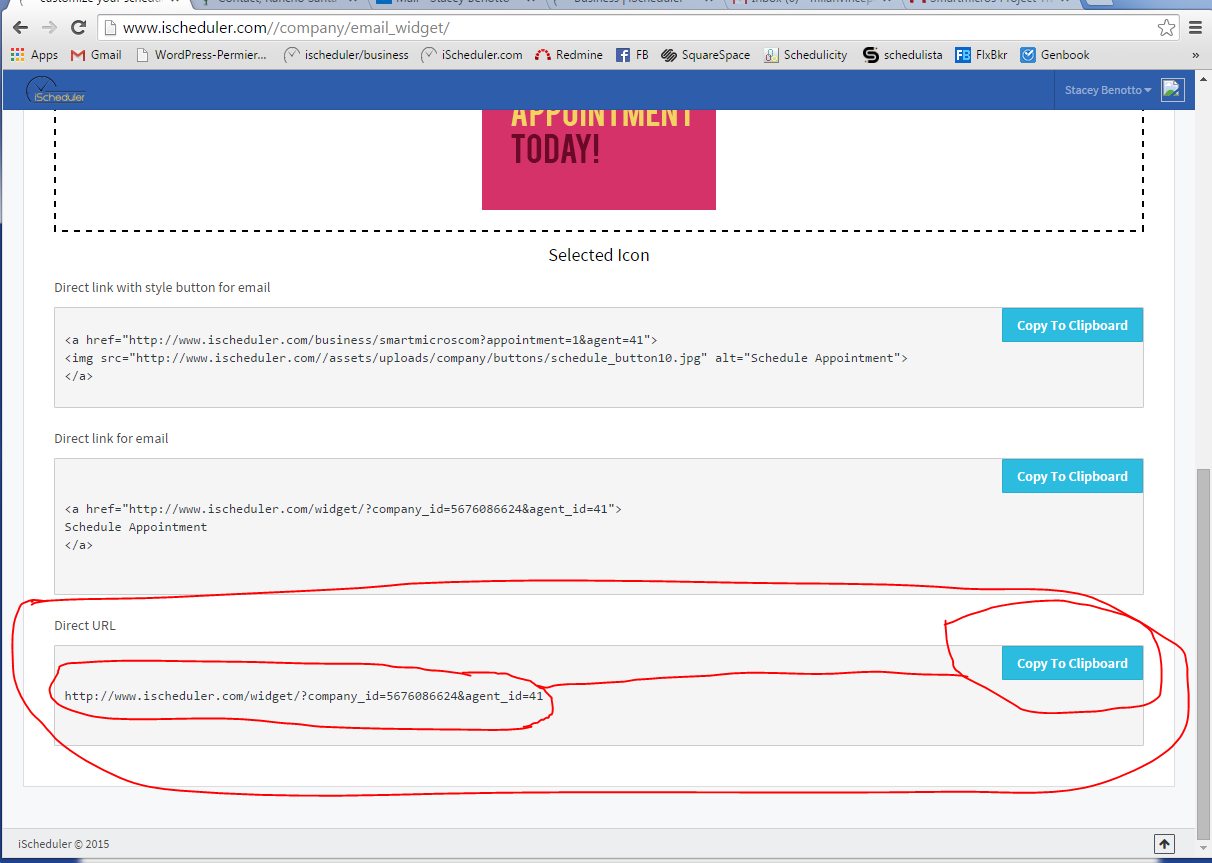Click the 'iScheduler © 2015' footer text
The image size is (1212, 863).
point(64,844)
